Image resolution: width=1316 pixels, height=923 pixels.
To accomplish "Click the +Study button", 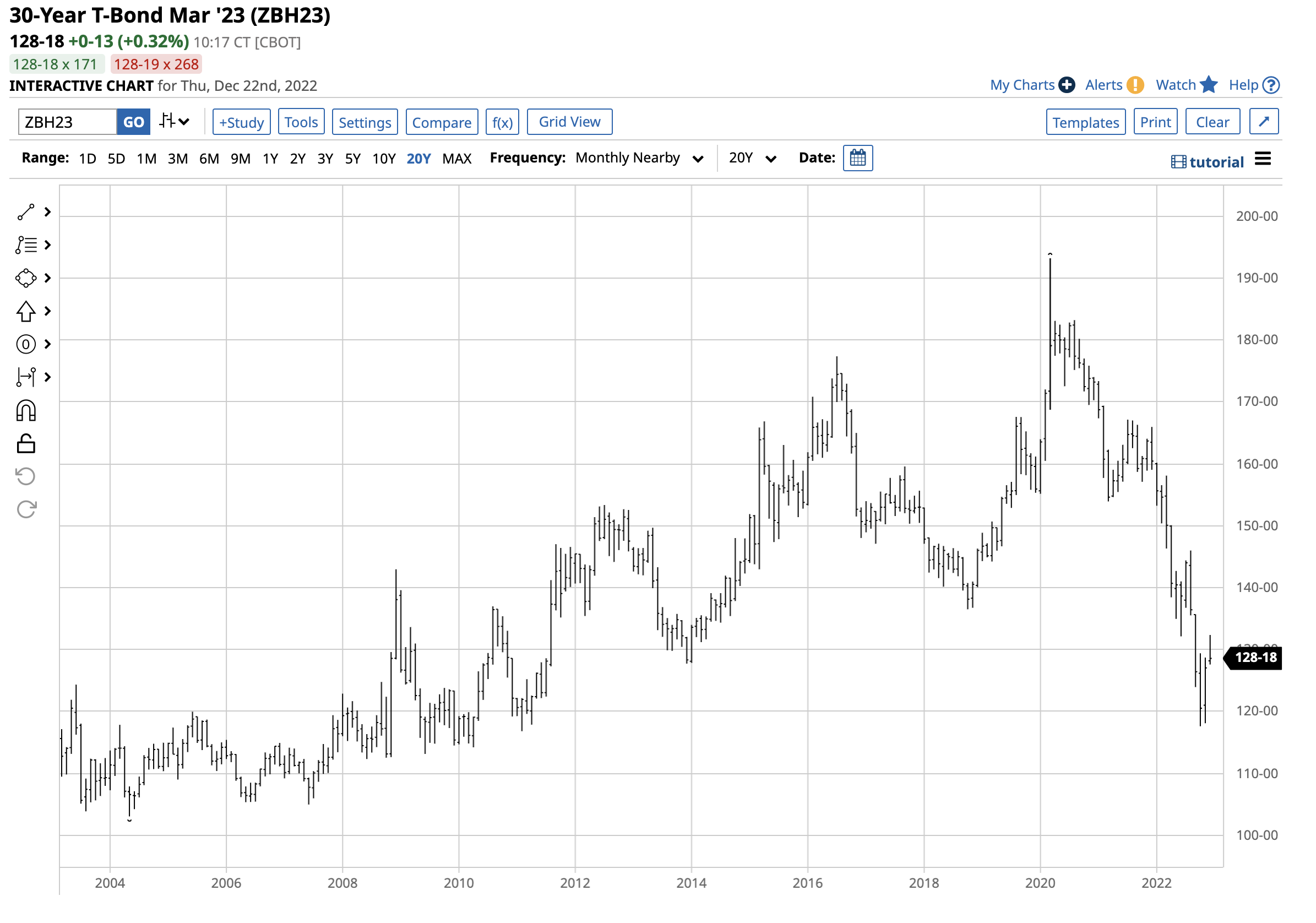I will tap(242, 122).
